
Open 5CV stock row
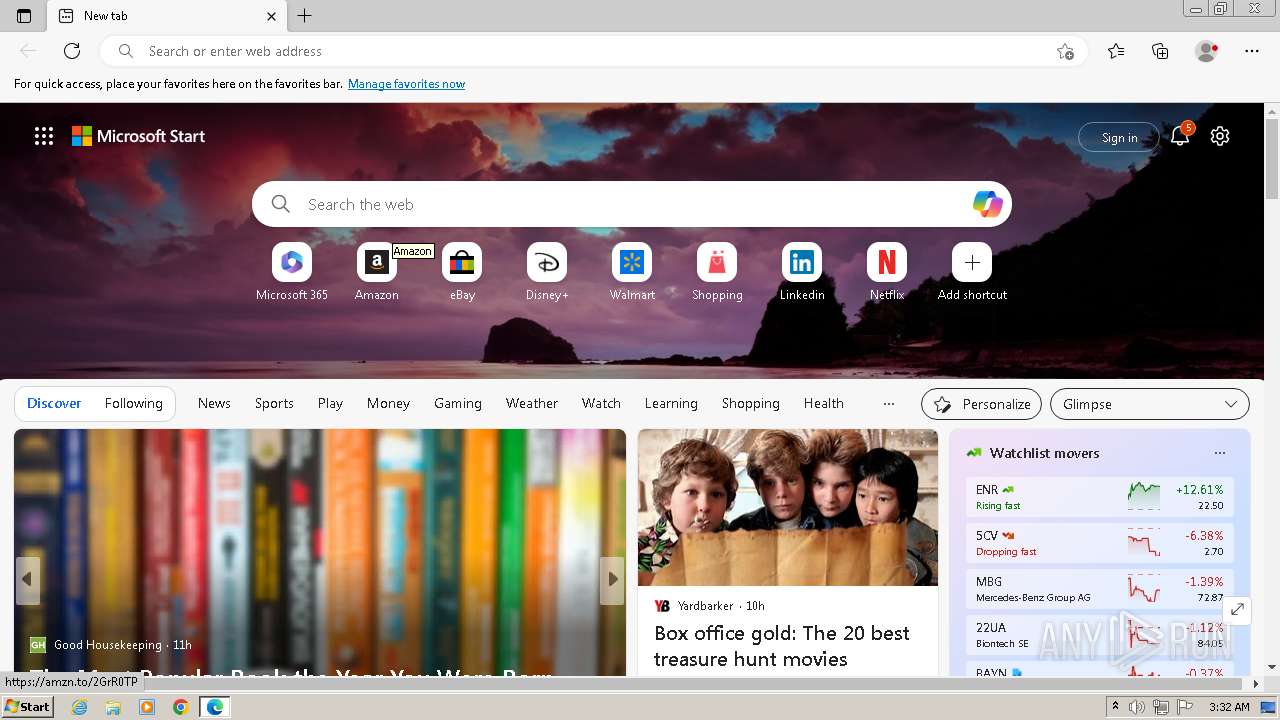click(x=1100, y=543)
